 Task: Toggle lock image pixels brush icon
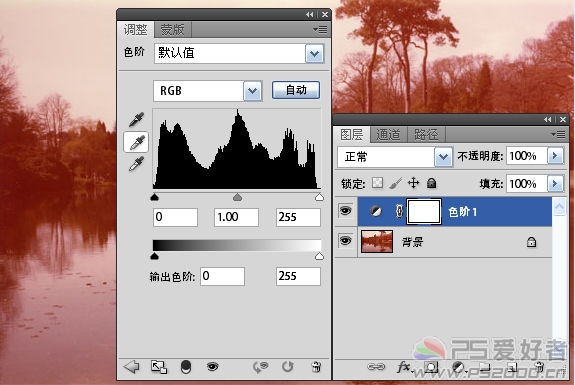[x=395, y=183]
